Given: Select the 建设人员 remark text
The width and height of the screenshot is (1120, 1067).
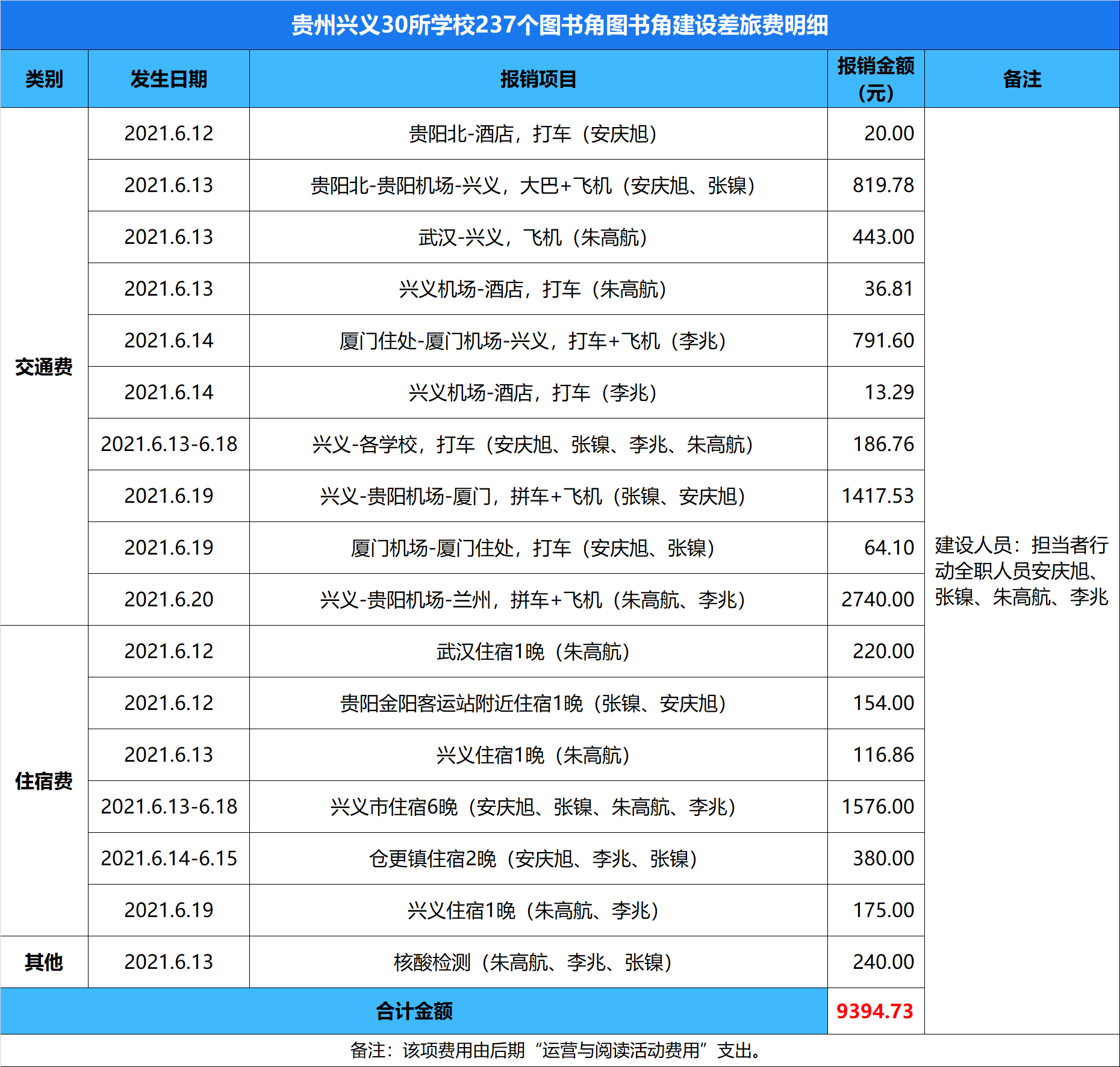Looking at the screenshot, I should pyautogui.click(x=1021, y=571).
